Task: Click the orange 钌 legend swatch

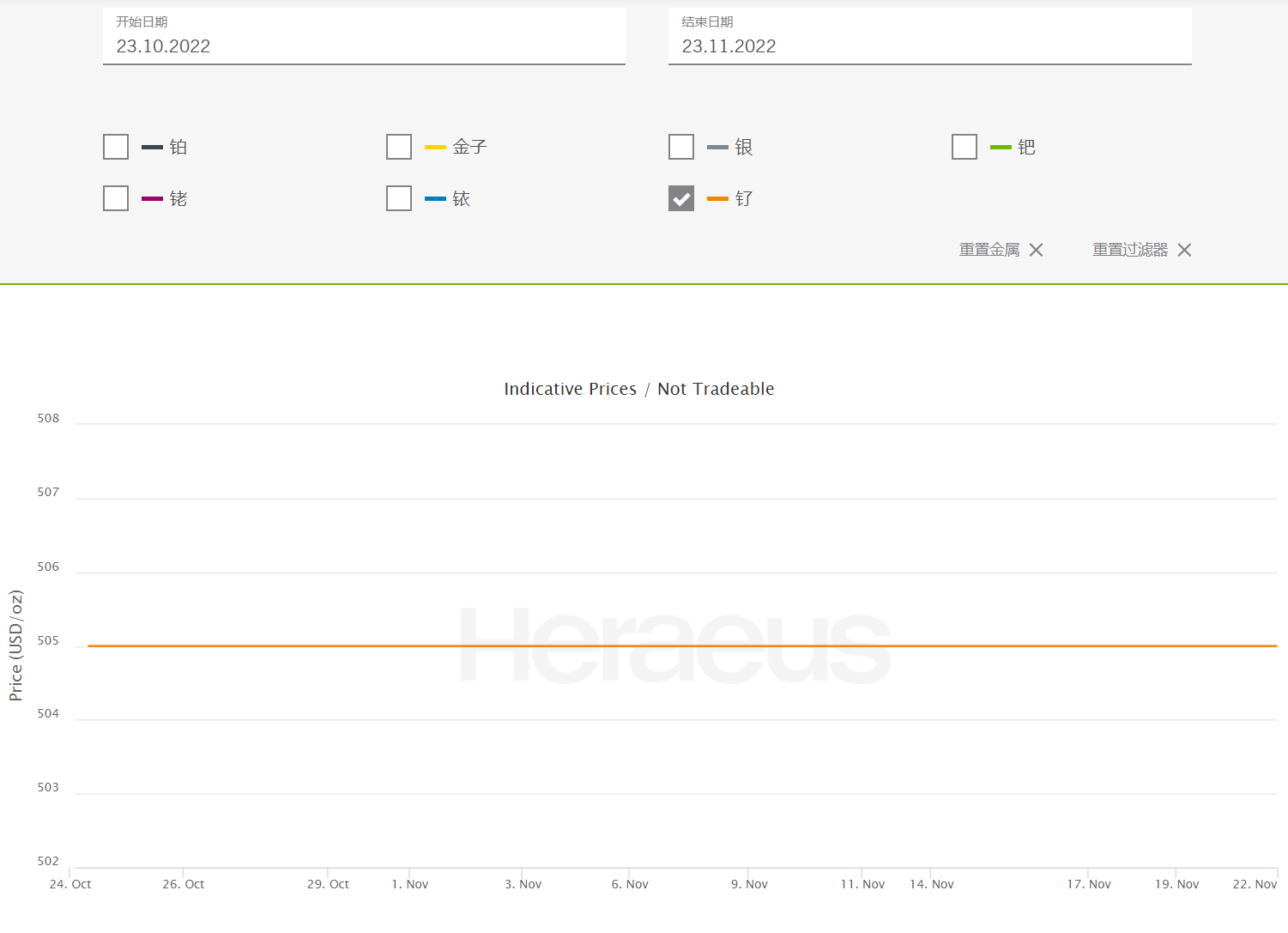Action: [717, 199]
